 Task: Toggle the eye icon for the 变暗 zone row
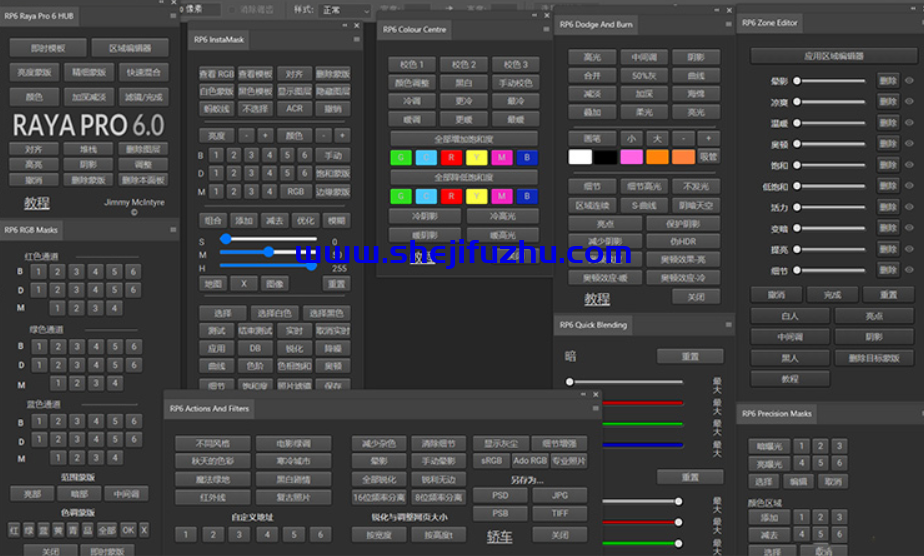(x=910, y=228)
